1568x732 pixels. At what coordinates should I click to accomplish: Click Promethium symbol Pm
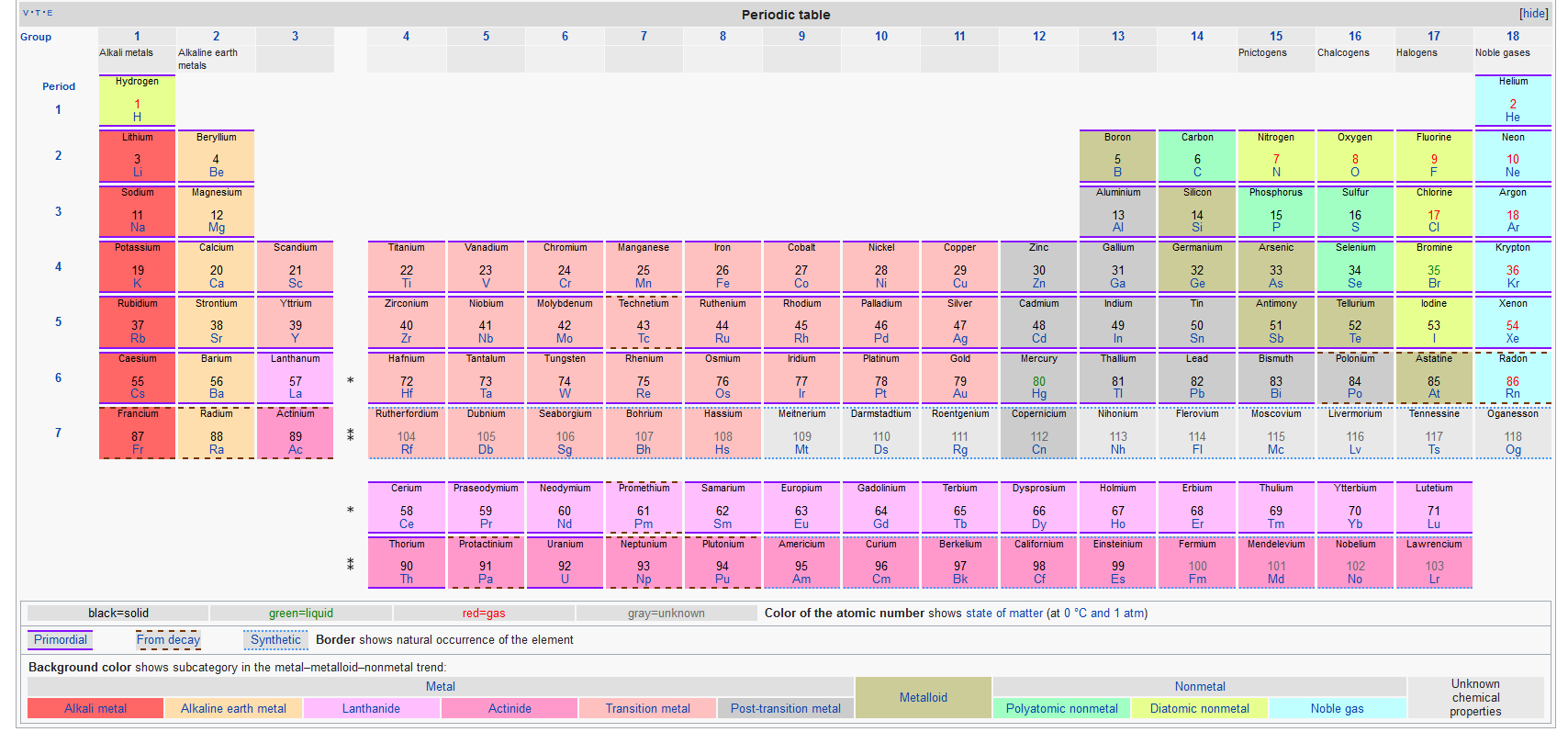(x=644, y=524)
